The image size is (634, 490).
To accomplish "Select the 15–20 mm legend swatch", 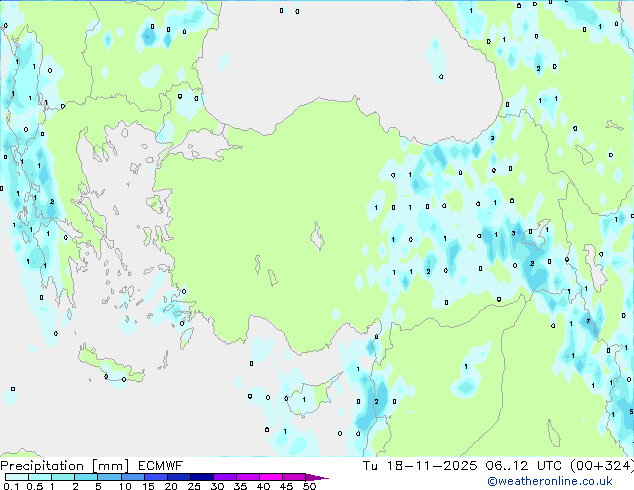I will click(155, 477).
